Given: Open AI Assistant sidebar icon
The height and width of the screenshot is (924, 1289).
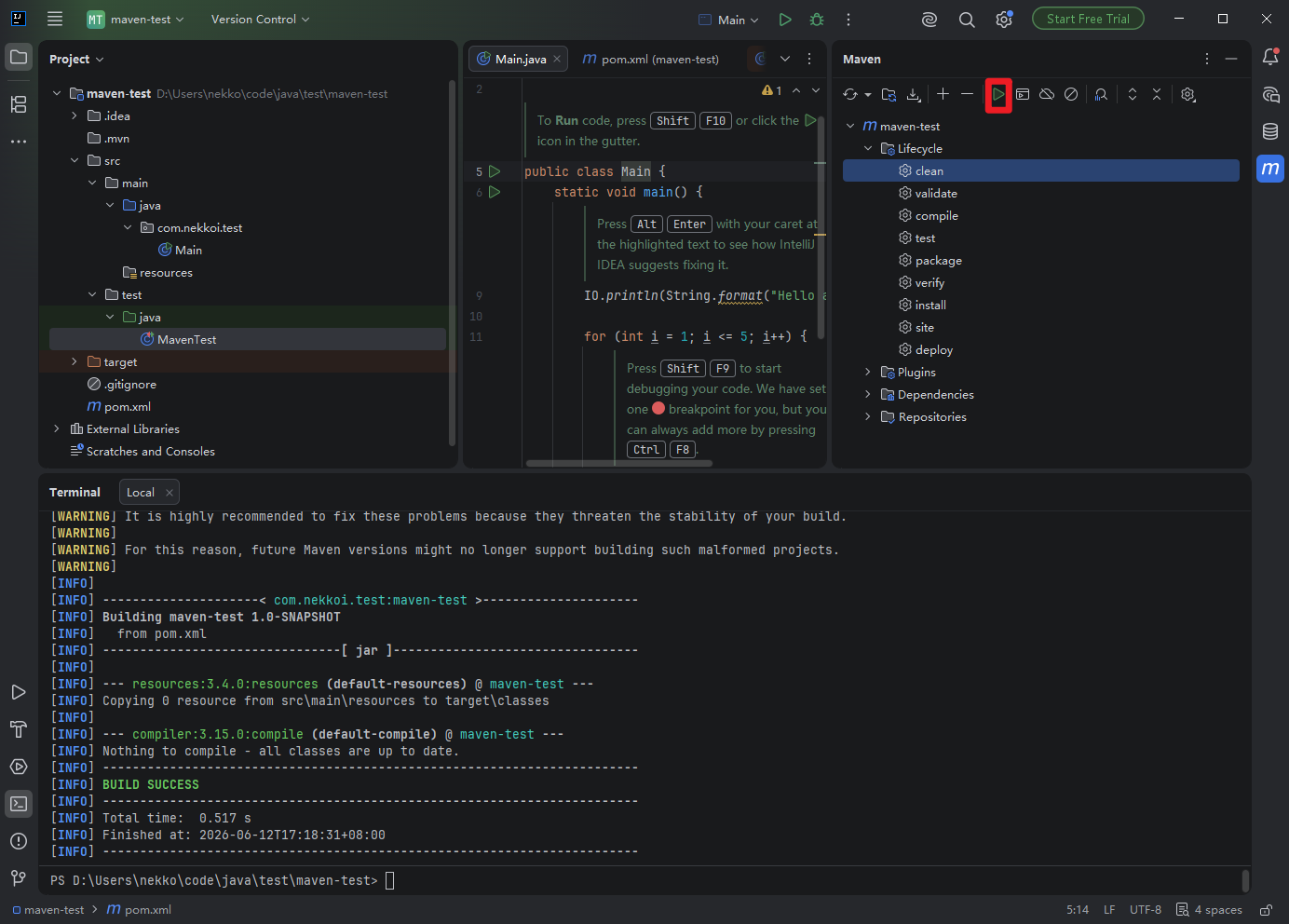Looking at the screenshot, I should point(1270,94).
